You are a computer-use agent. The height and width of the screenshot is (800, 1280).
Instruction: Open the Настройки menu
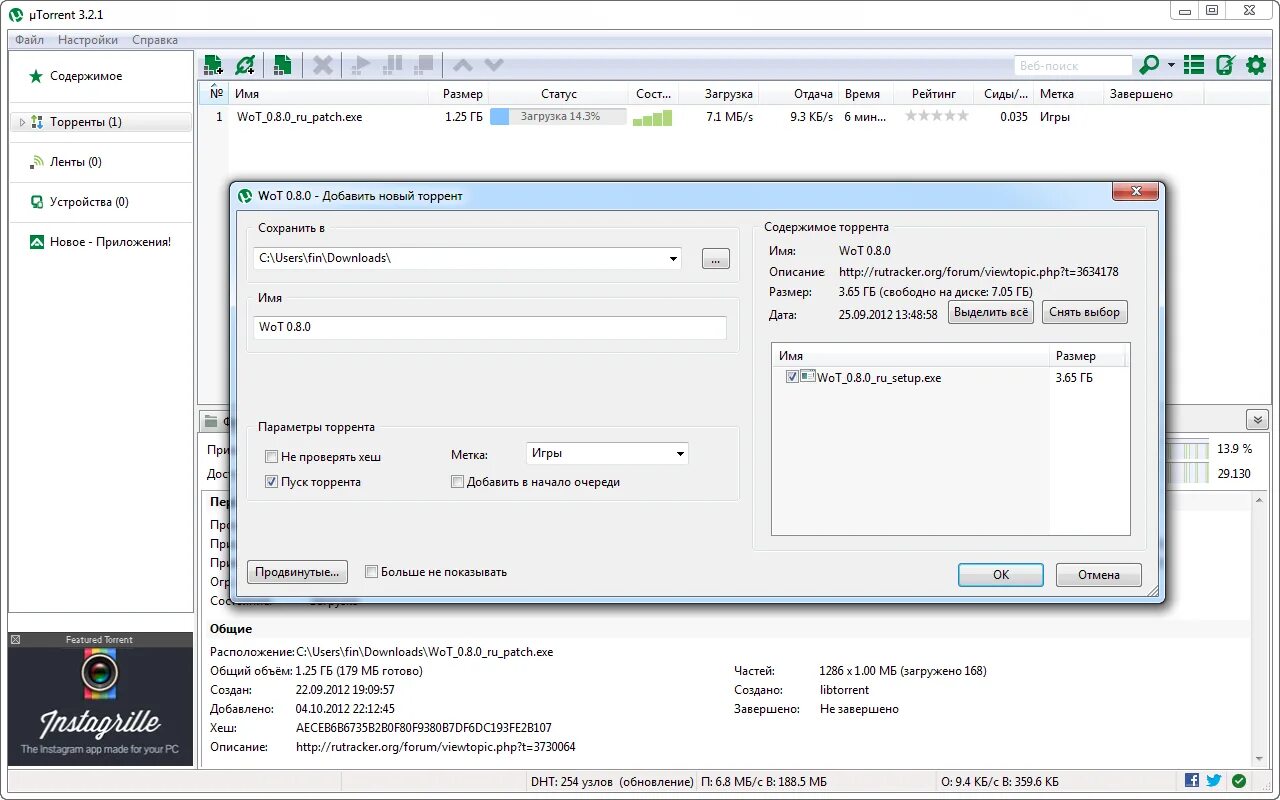pyautogui.click(x=88, y=40)
